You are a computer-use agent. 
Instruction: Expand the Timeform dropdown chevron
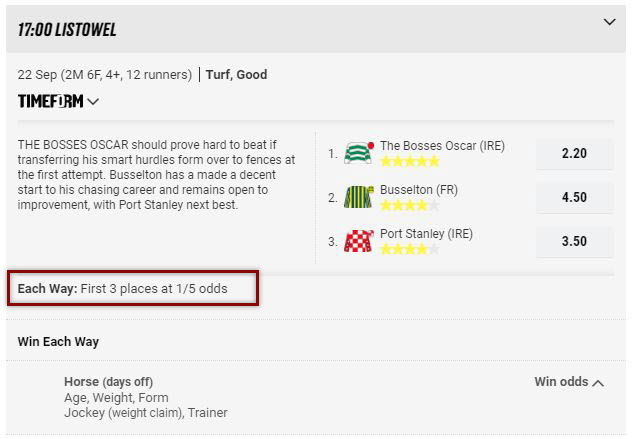93,101
